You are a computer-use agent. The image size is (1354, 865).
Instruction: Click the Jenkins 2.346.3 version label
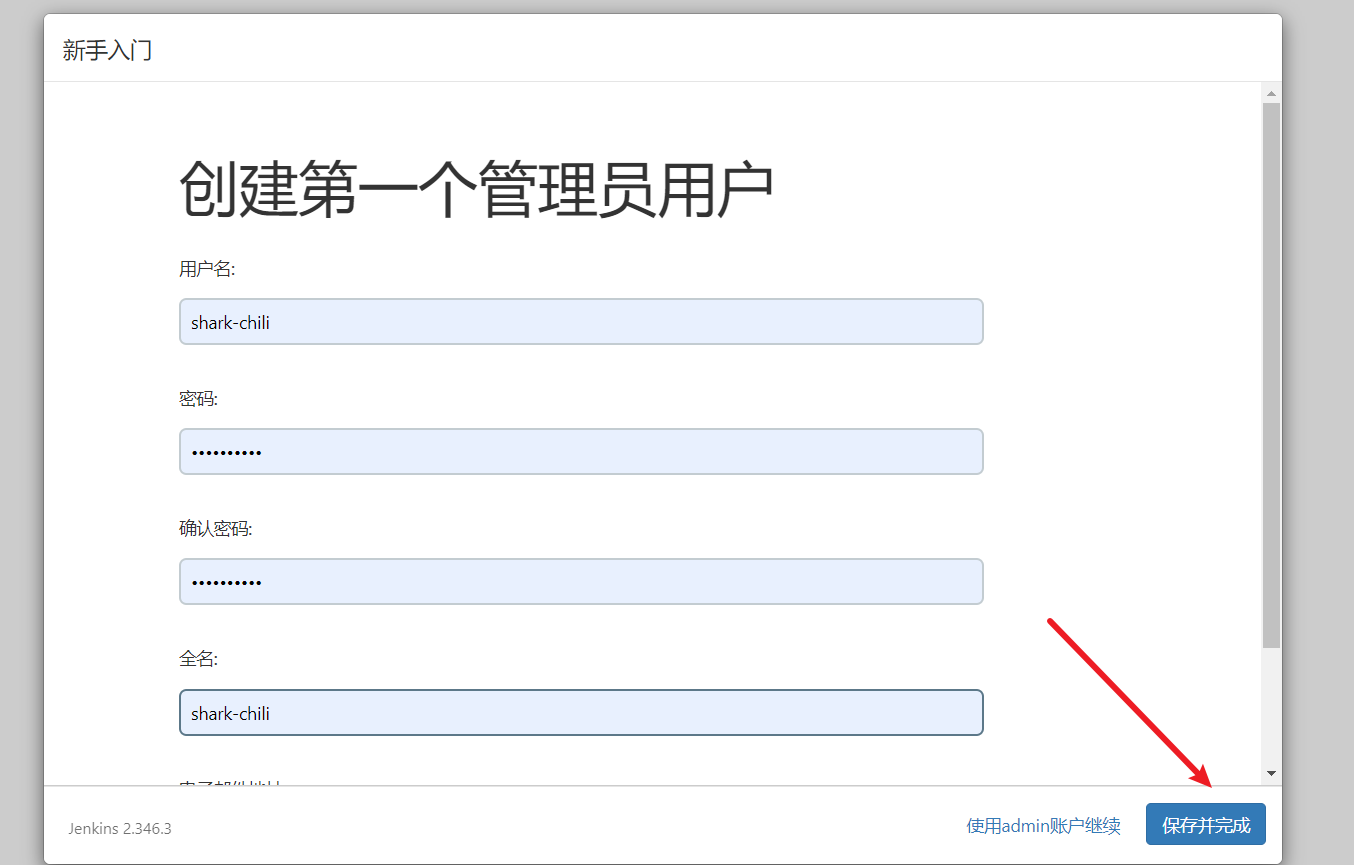pos(118,828)
